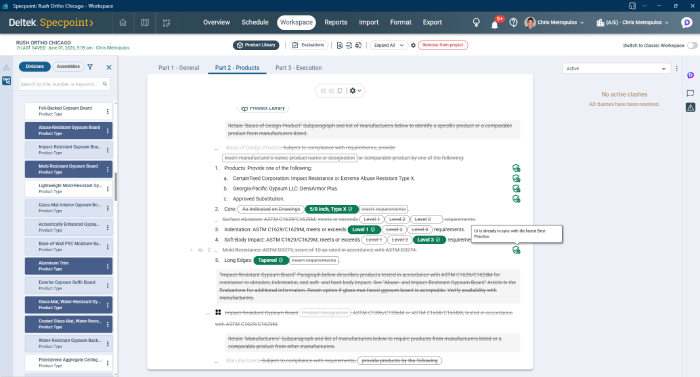Click the document preview icon in toolbar
The width and height of the screenshot is (700, 377).
tap(340, 45)
